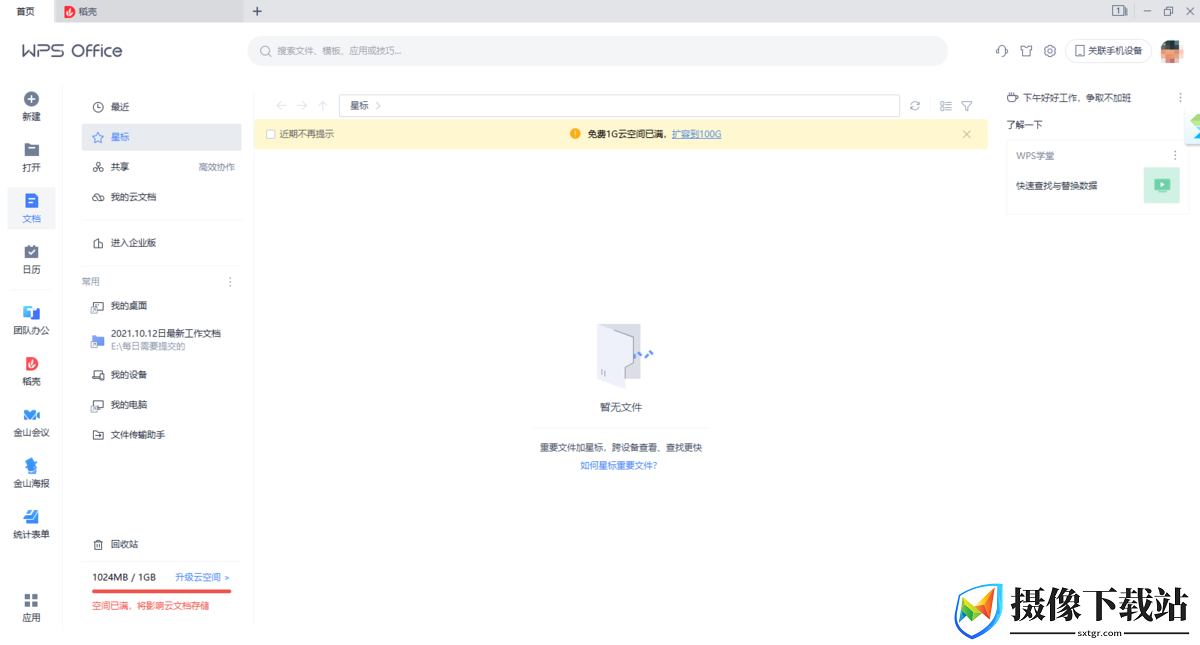The image size is (1200, 645).
Task: Focus the top search input field
Action: pos(597,51)
